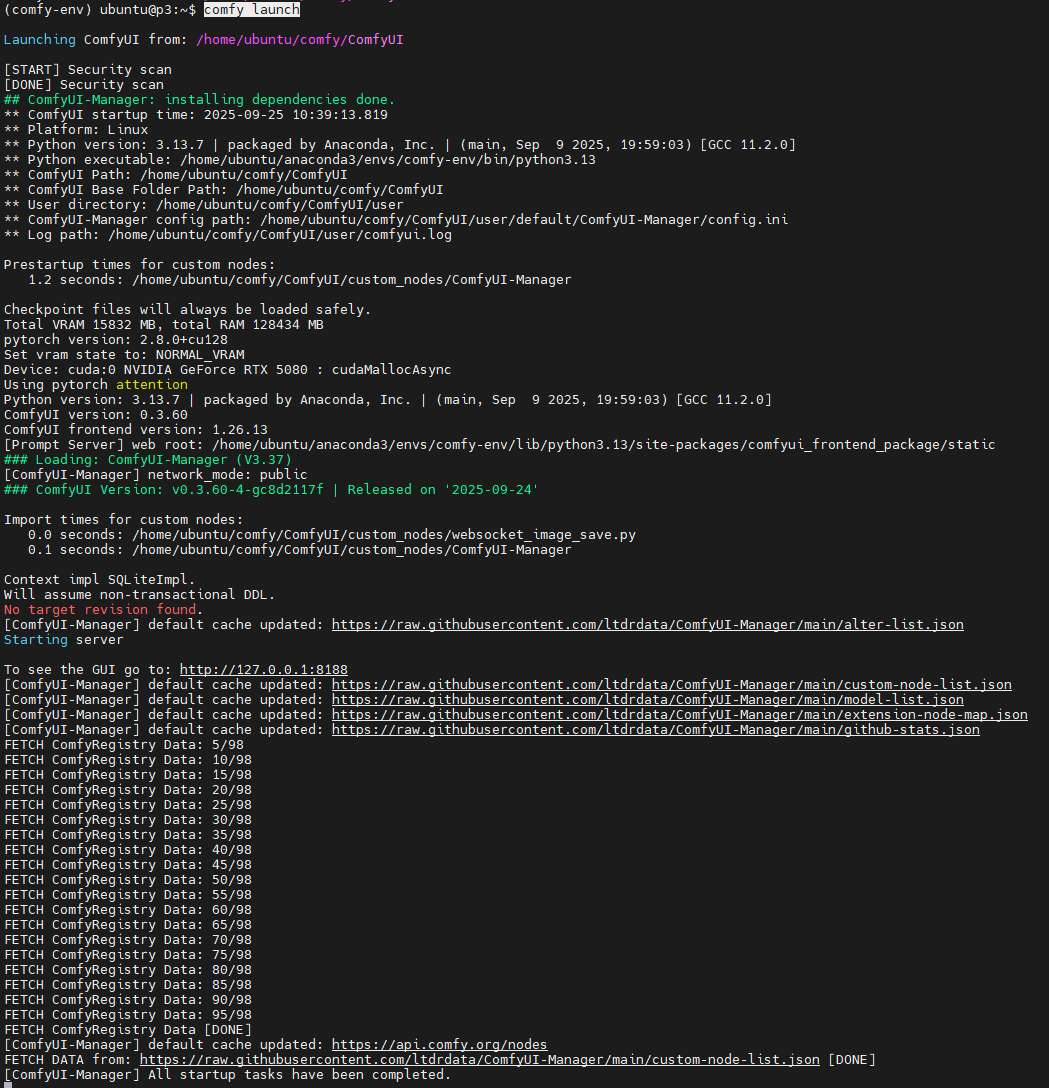
Task: Open custom-node-list.json link on default cache line
Action: tap(672, 684)
